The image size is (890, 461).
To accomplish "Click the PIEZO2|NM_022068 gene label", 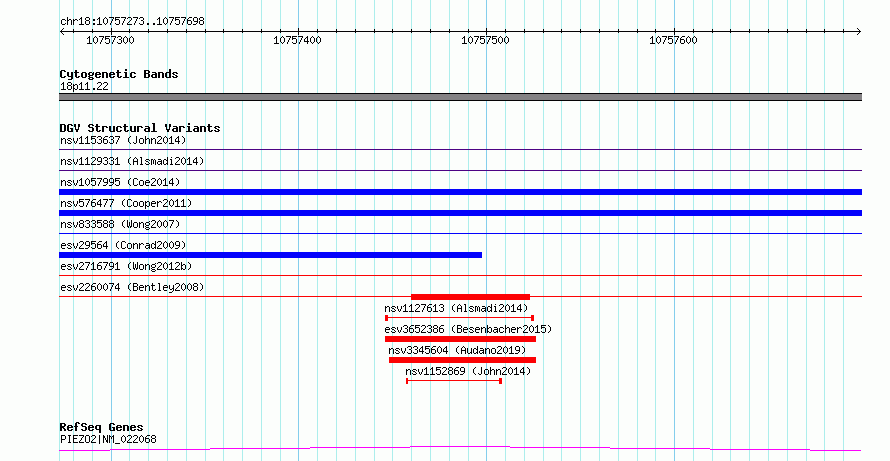I will pos(108,439).
